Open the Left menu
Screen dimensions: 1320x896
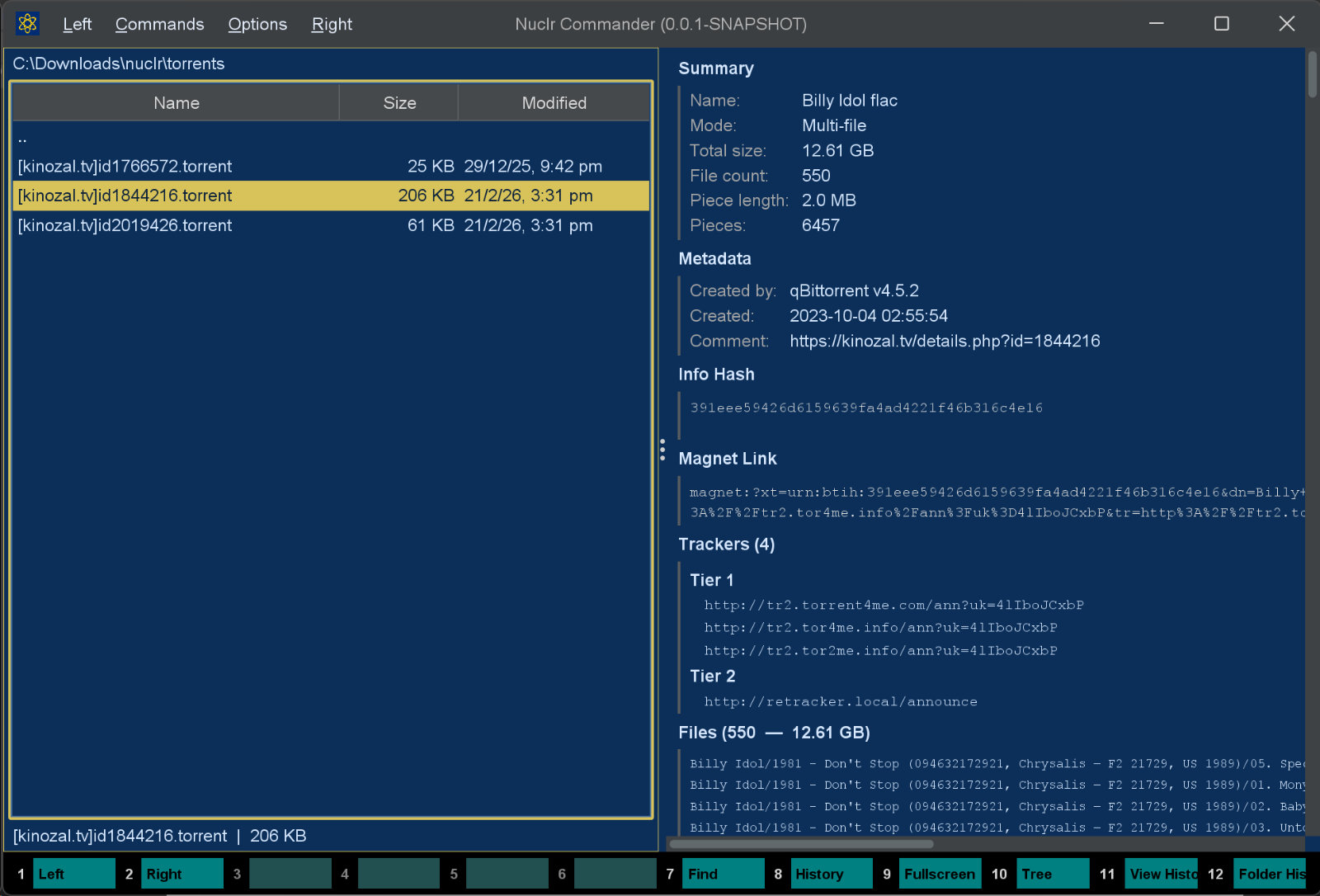click(x=77, y=24)
